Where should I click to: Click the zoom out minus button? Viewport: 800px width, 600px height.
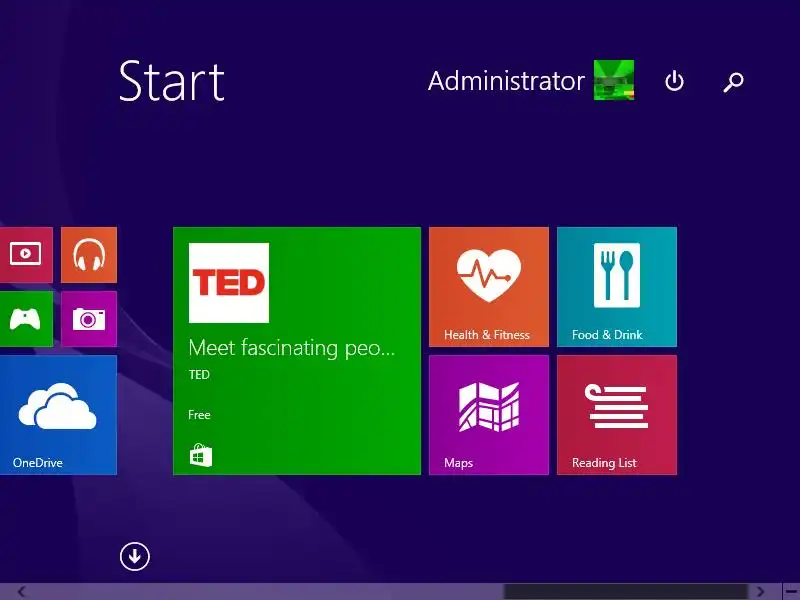(791, 592)
